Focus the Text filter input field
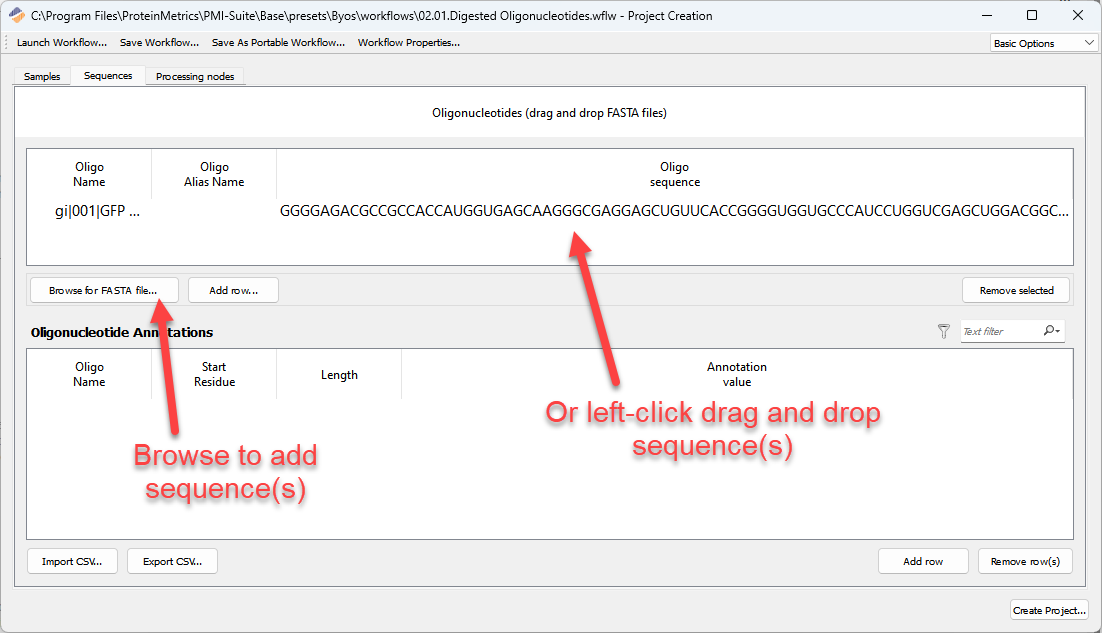The width and height of the screenshot is (1102, 633). (998, 331)
